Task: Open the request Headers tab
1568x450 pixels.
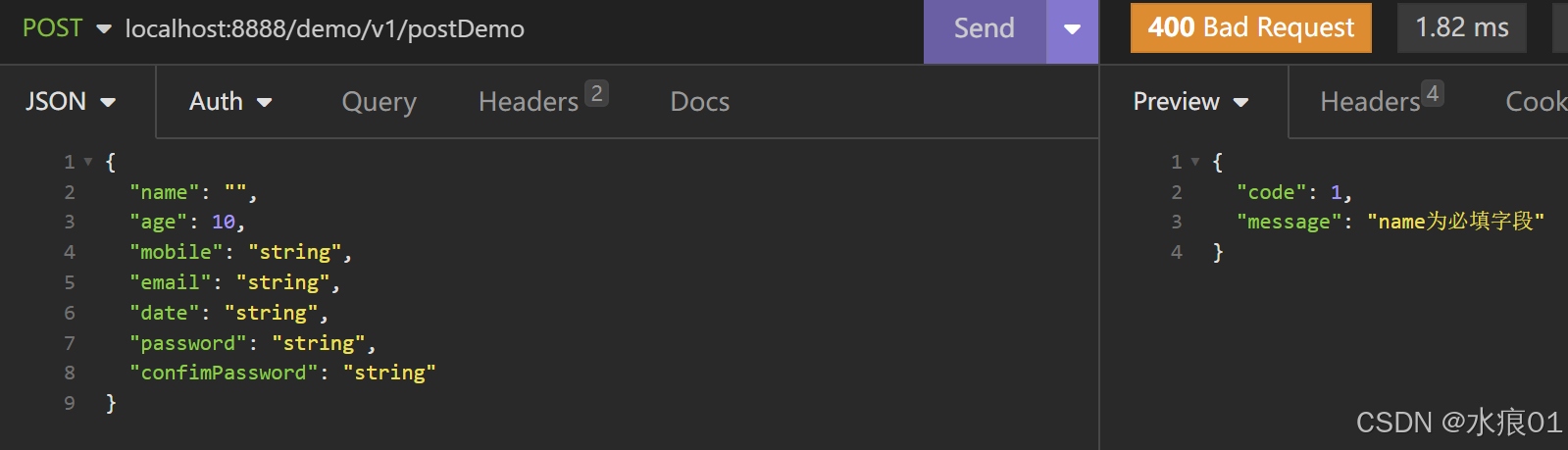Action: [x=542, y=100]
